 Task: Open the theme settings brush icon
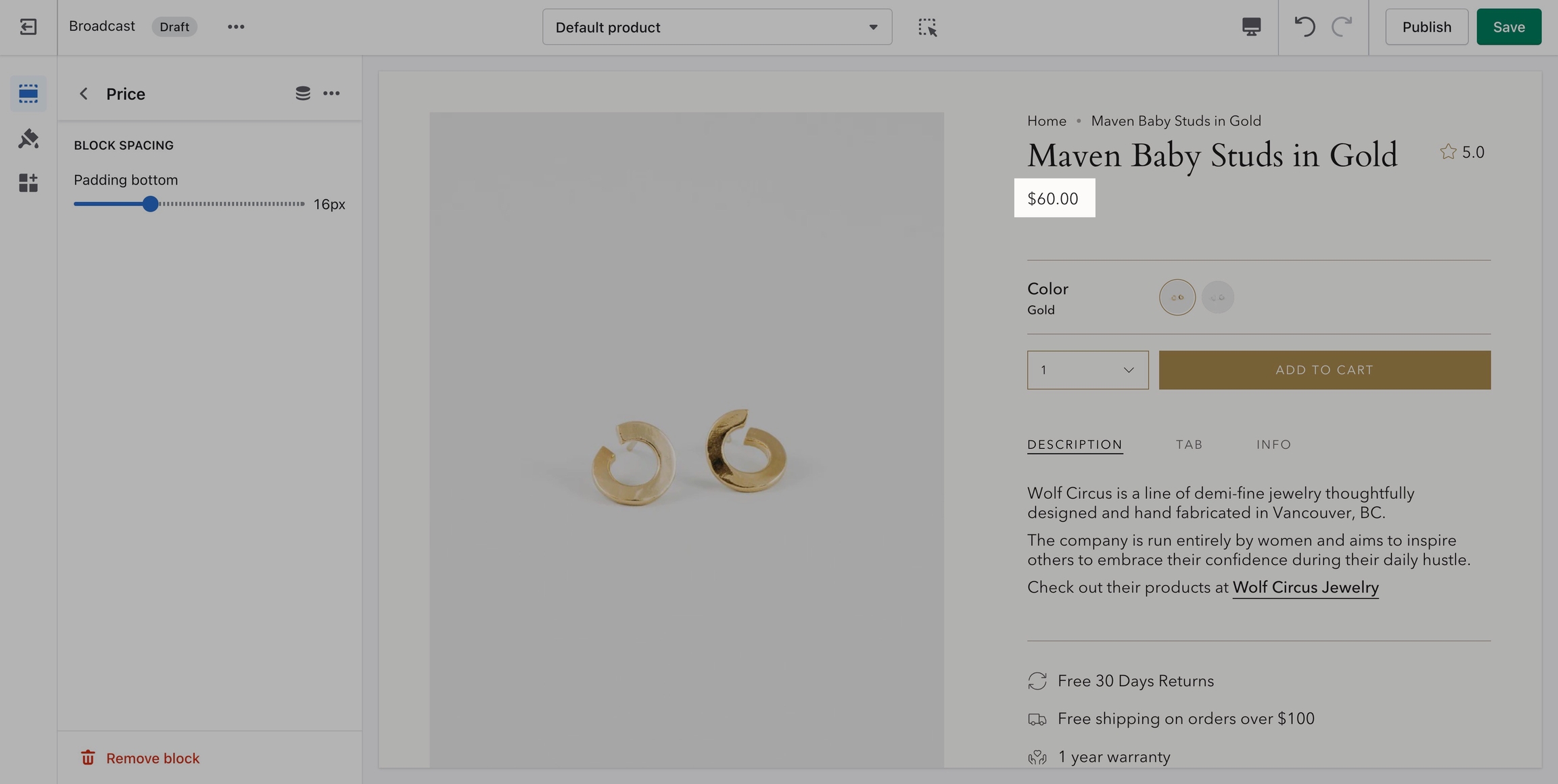[28, 139]
